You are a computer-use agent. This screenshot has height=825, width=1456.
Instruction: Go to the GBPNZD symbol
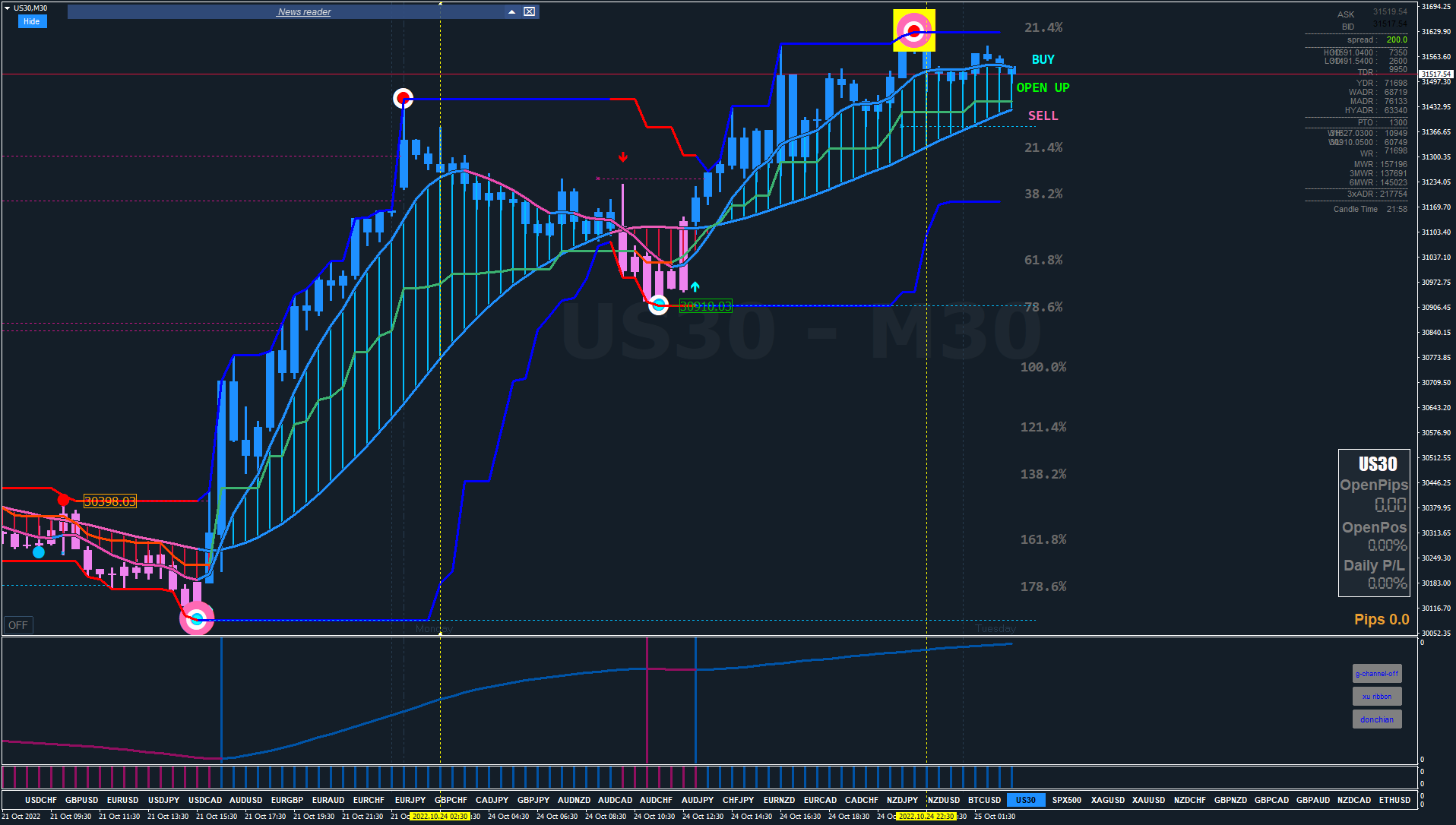click(x=1231, y=800)
